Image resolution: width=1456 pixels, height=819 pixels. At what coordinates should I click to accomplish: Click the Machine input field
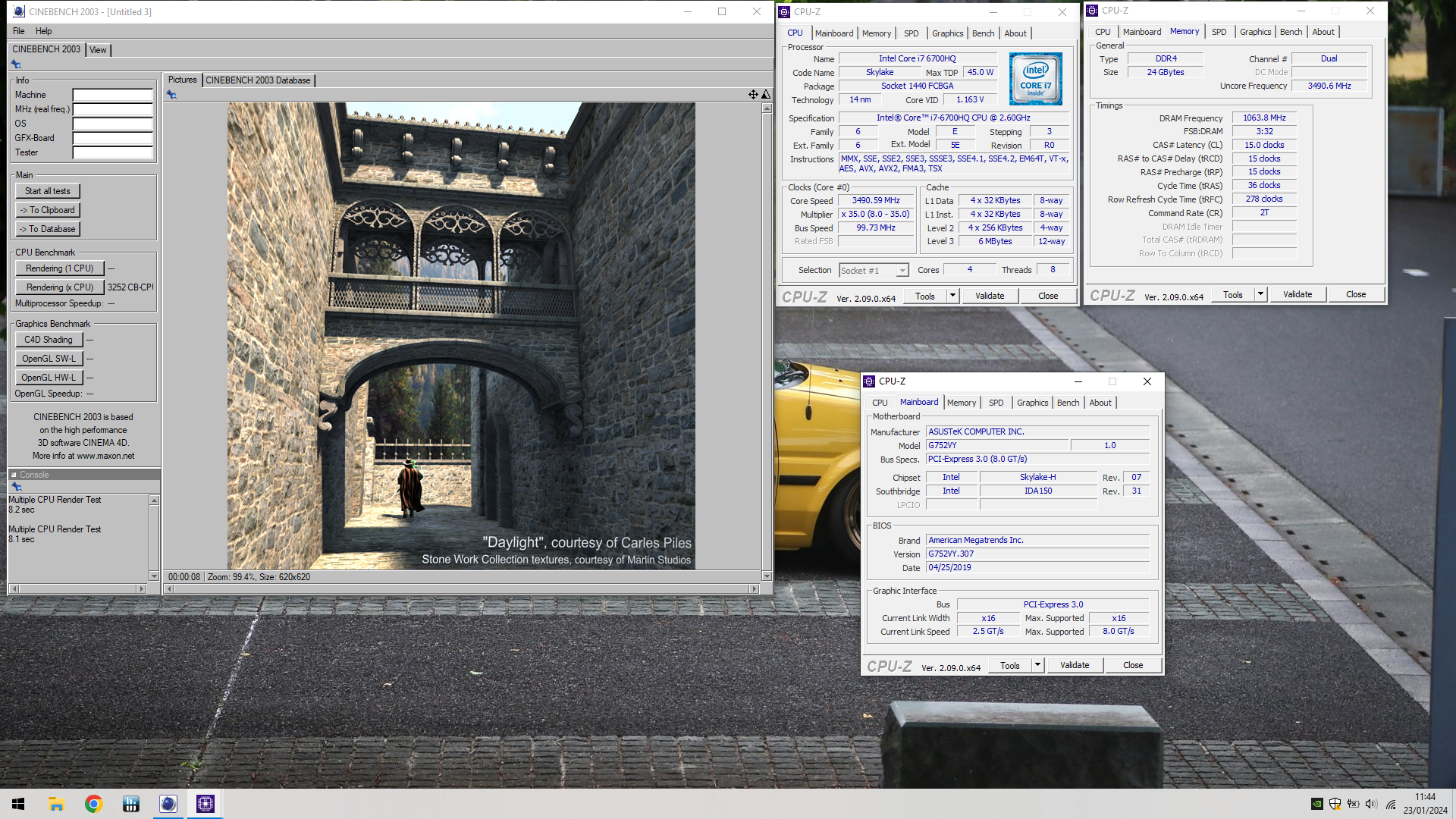[112, 95]
